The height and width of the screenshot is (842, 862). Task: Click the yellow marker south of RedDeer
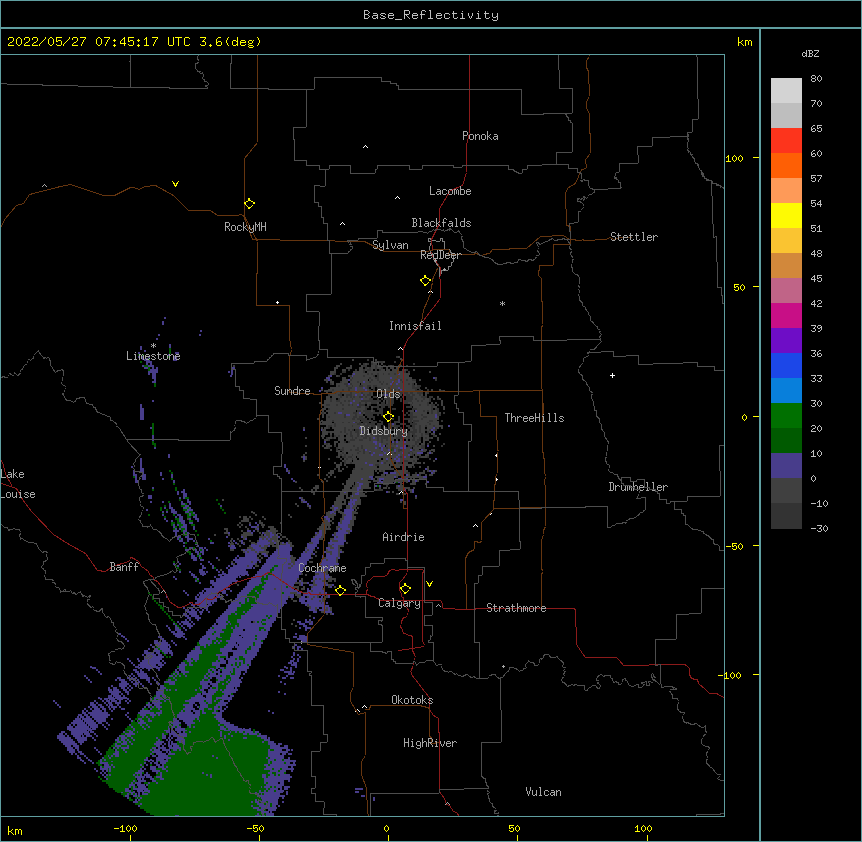[x=426, y=281]
